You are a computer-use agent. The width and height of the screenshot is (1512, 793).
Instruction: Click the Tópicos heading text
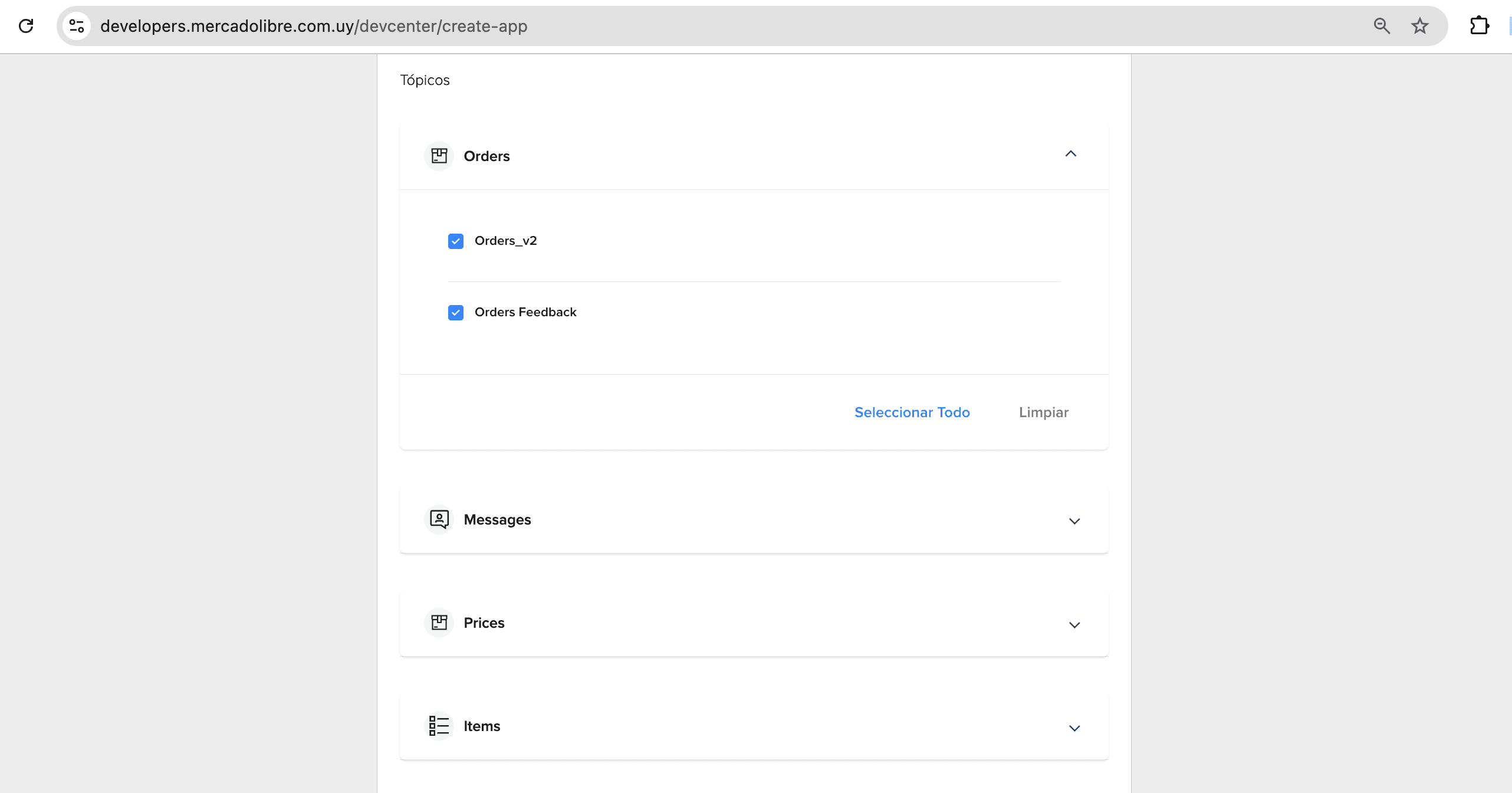pyautogui.click(x=425, y=80)
